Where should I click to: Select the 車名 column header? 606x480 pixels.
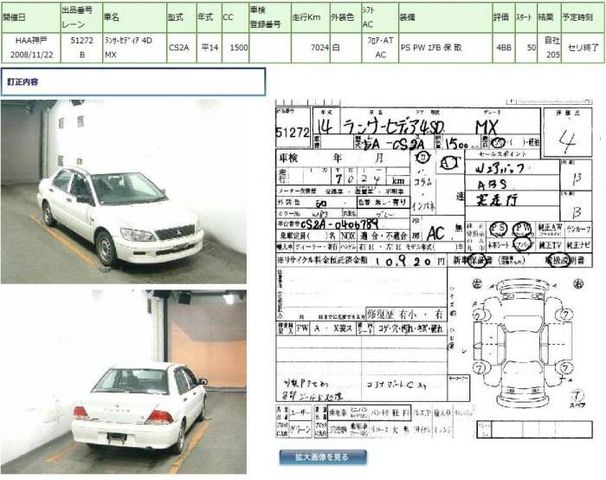(x=134, y=17)
